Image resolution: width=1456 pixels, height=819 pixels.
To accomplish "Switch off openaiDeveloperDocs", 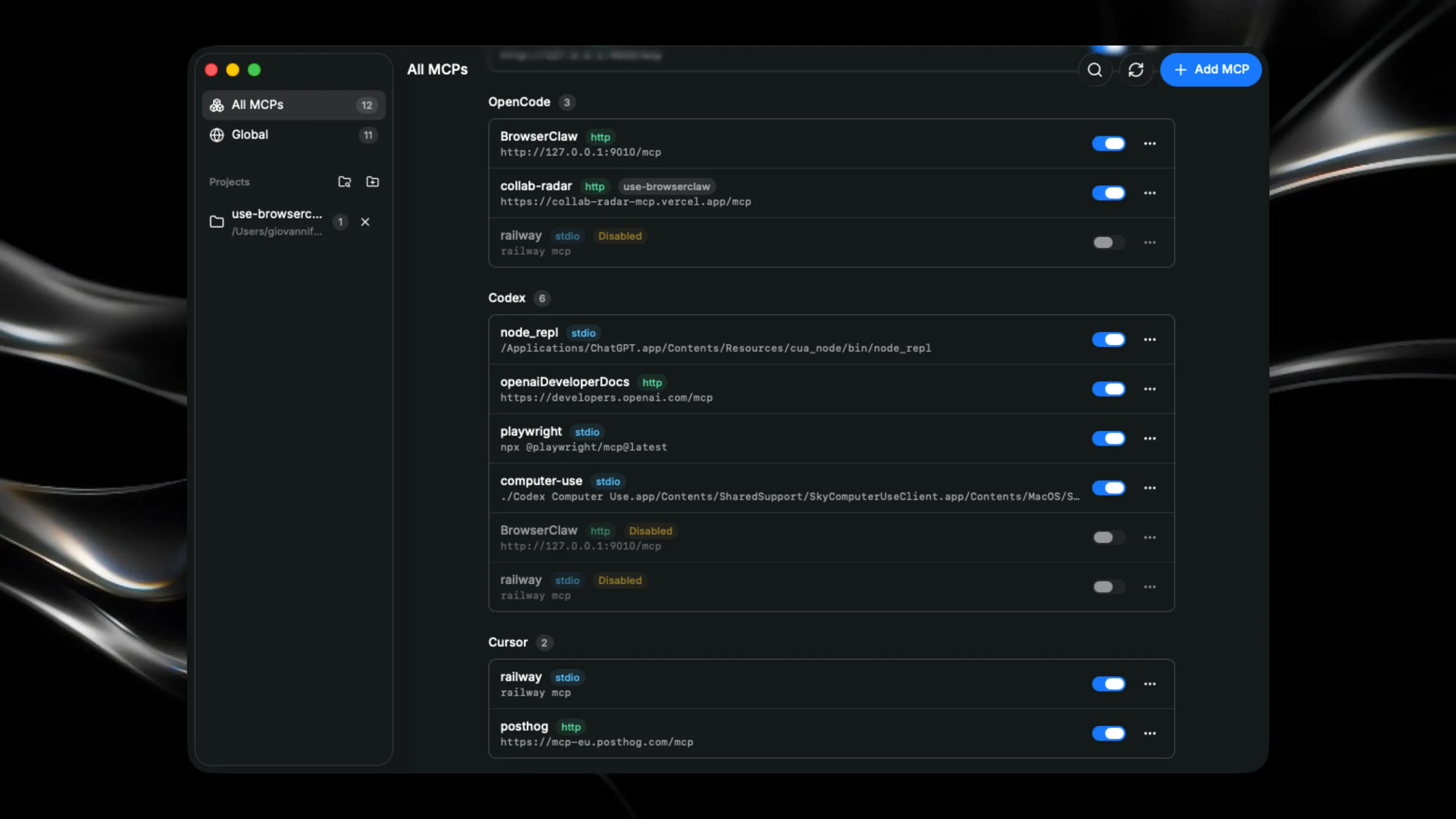I will pos(1108,389).
